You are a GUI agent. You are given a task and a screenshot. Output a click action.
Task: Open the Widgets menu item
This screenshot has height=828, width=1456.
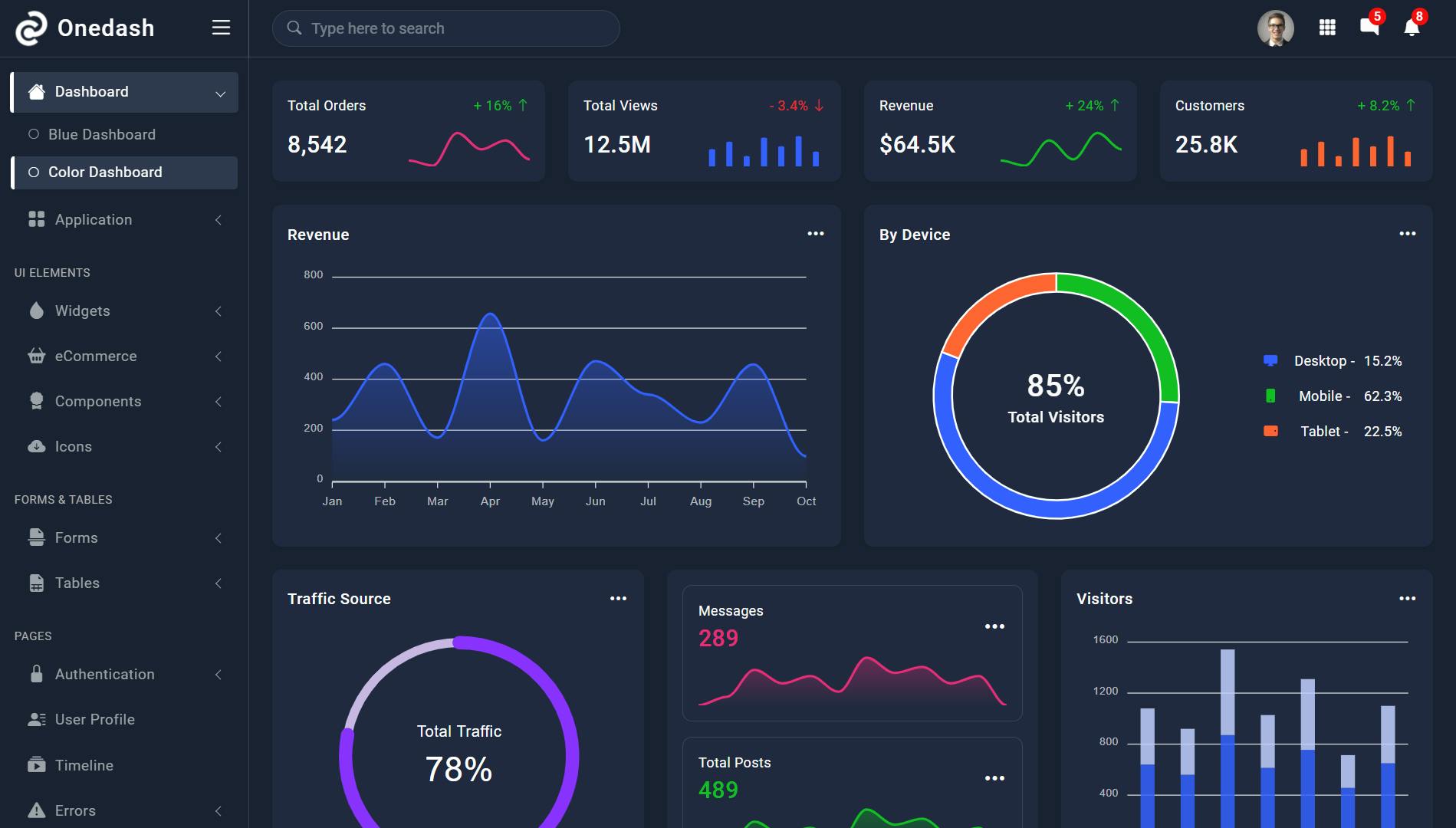[124, 310]
